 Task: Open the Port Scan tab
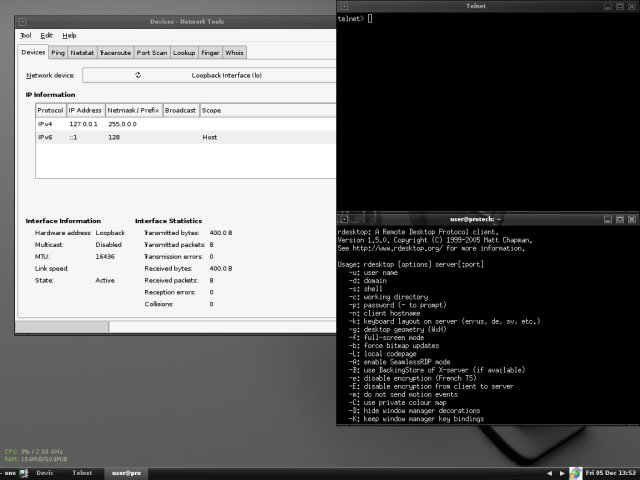click(x=151, y=52)
